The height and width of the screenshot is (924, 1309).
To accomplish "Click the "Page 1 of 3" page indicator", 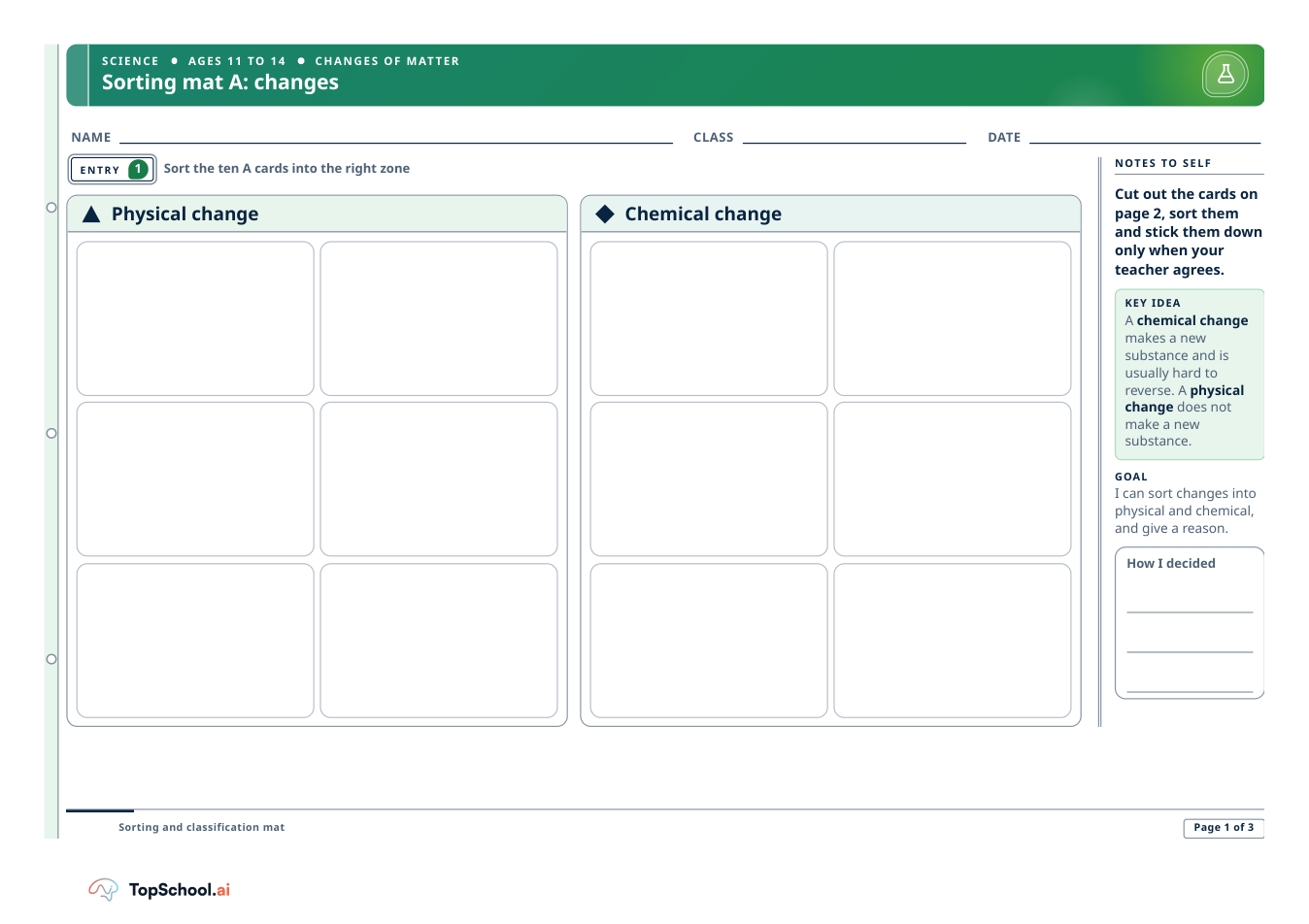I will pos(1224,828).
